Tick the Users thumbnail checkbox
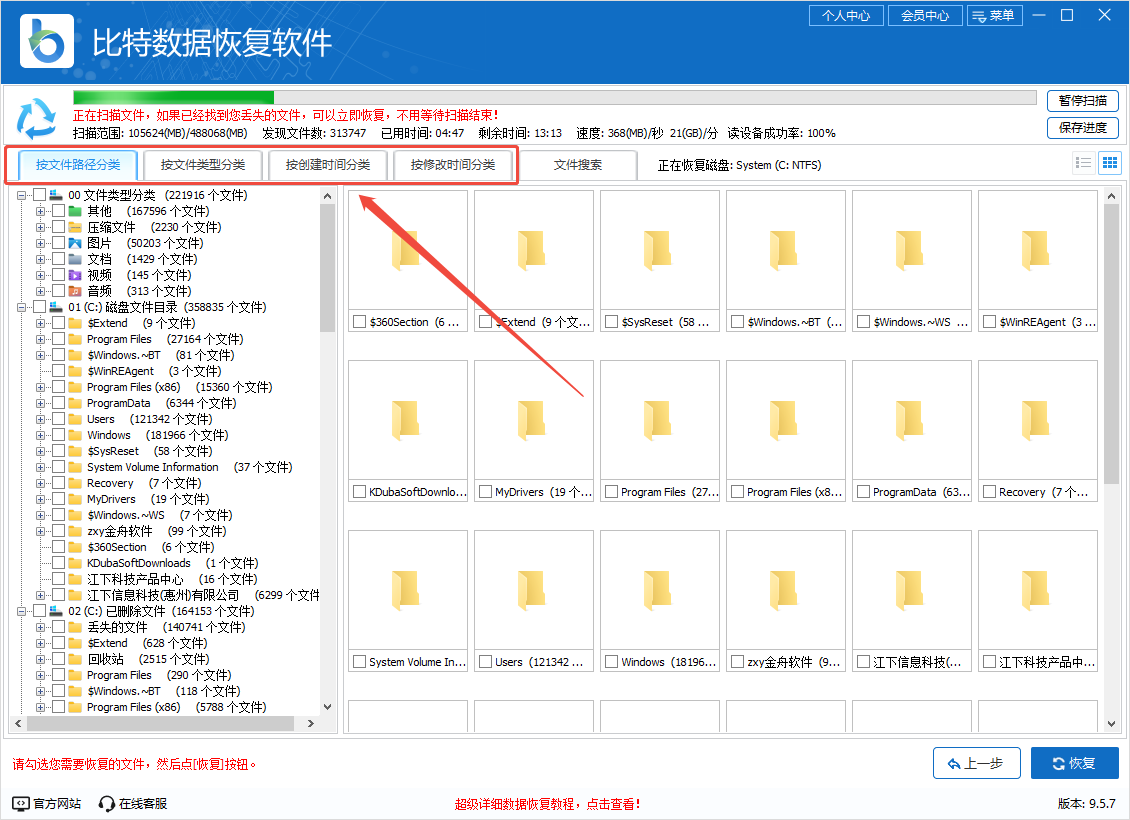This screenshot has height=820, width=1130. coord(486,662)
